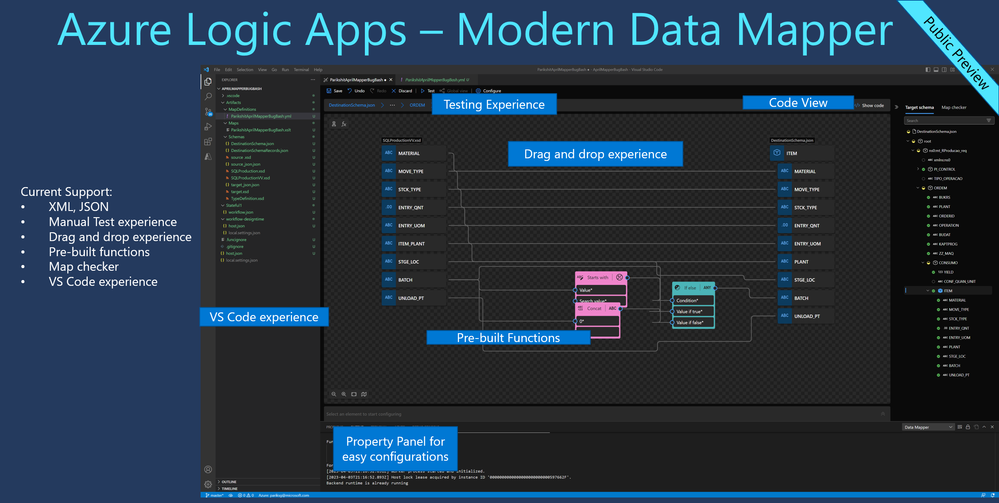Collapse the ORDEM node in target tree
999x503 pixels.
[x=919, y=188]
